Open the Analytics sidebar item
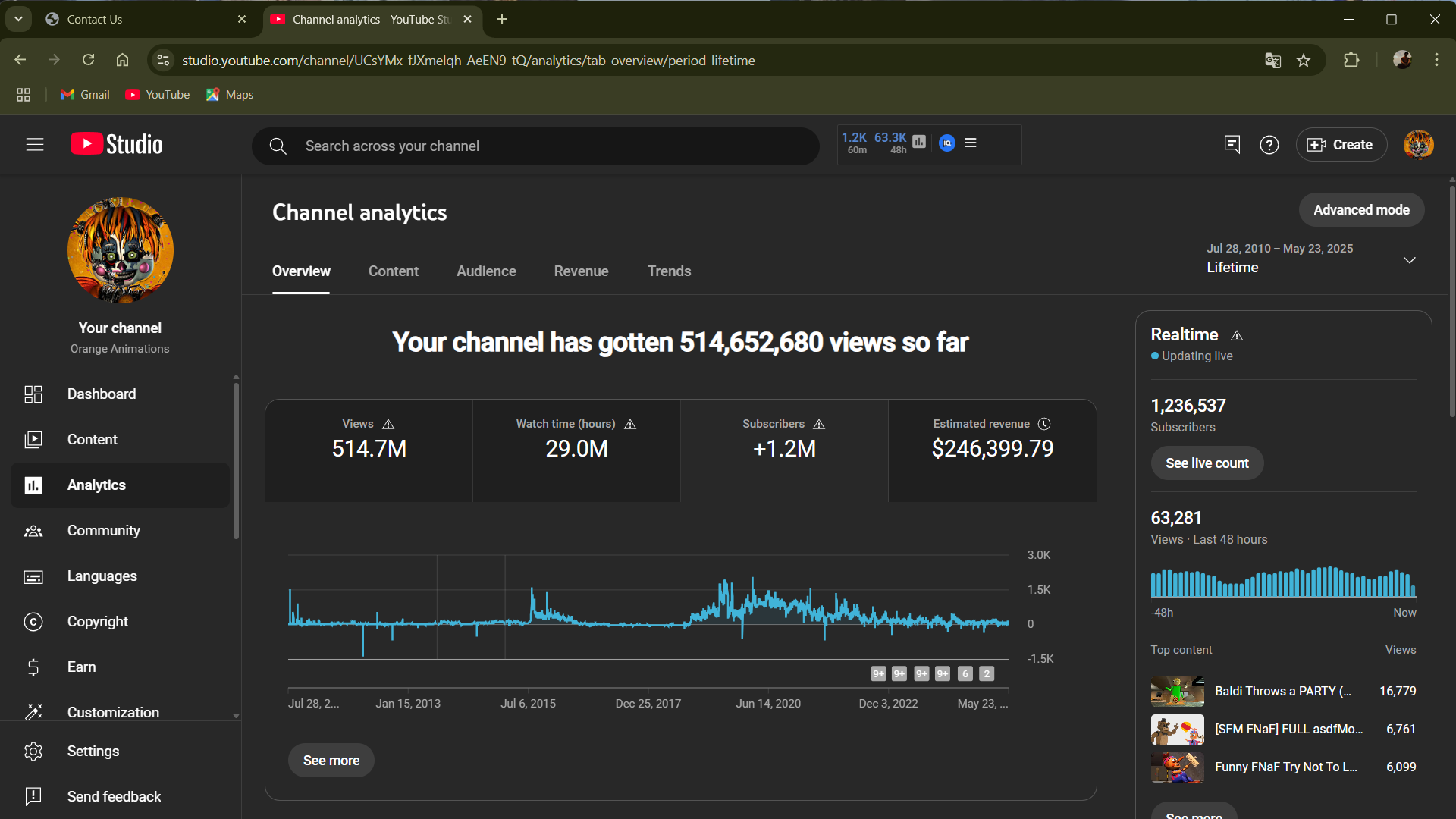This screenshot has height=819, width=1456. (x=120, y=485)
